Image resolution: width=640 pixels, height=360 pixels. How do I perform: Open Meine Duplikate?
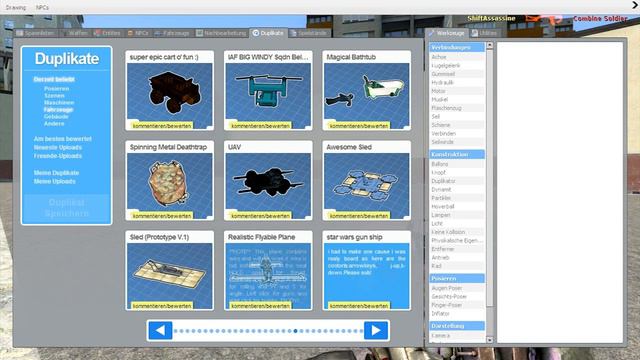point(56,173)
